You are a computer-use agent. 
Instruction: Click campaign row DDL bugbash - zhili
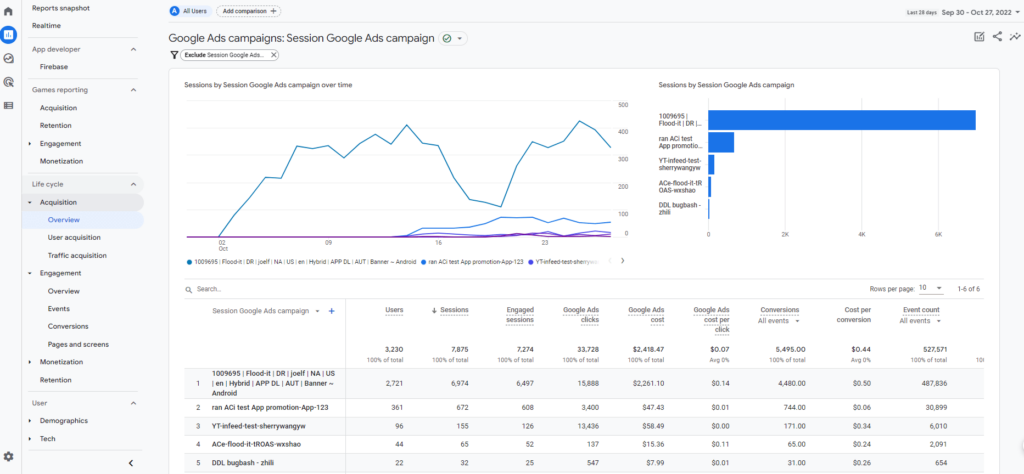[x=242, y=462]
